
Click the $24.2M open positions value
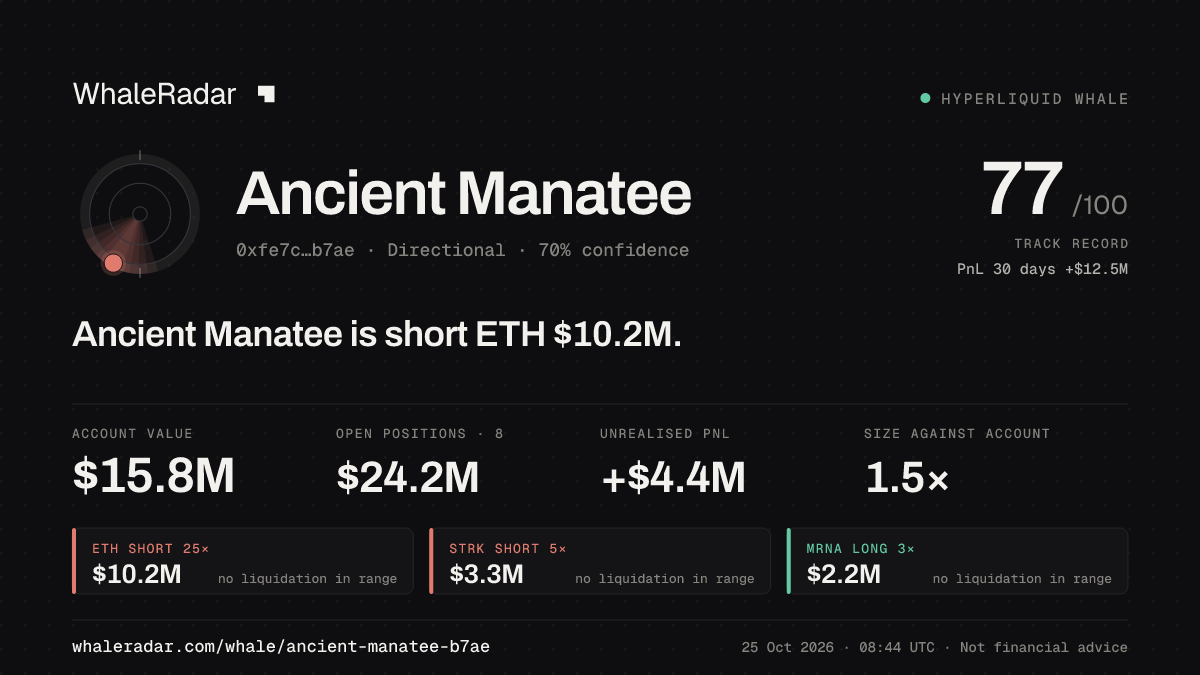click(407, 477)
